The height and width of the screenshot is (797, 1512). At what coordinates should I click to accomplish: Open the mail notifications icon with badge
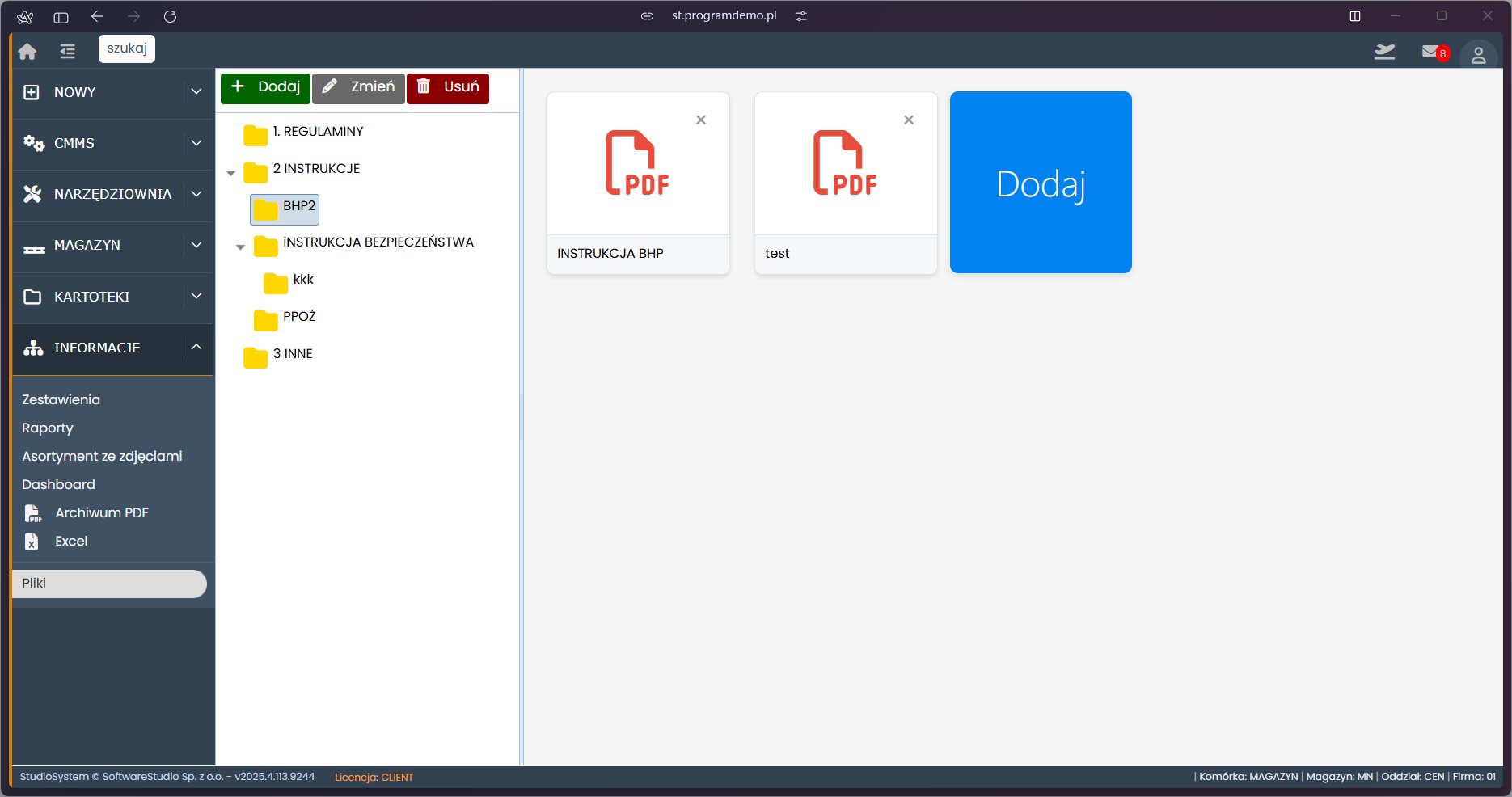coord(1432,53)
